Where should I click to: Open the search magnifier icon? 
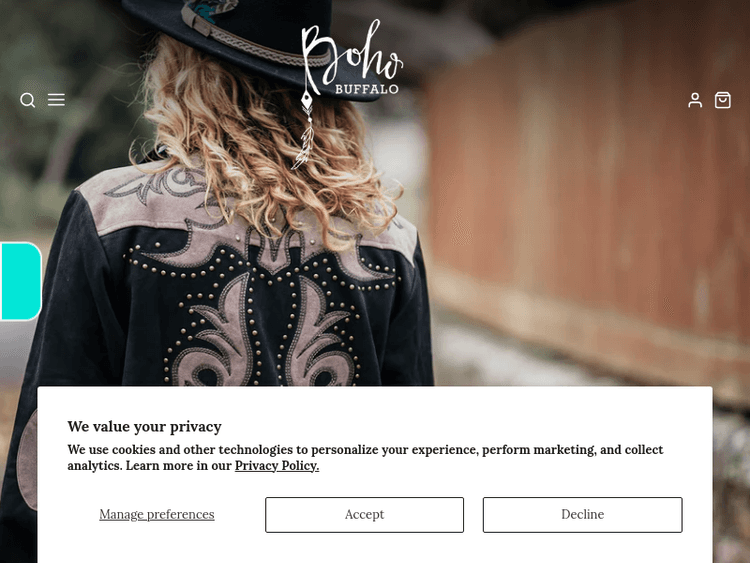point(28,100)
